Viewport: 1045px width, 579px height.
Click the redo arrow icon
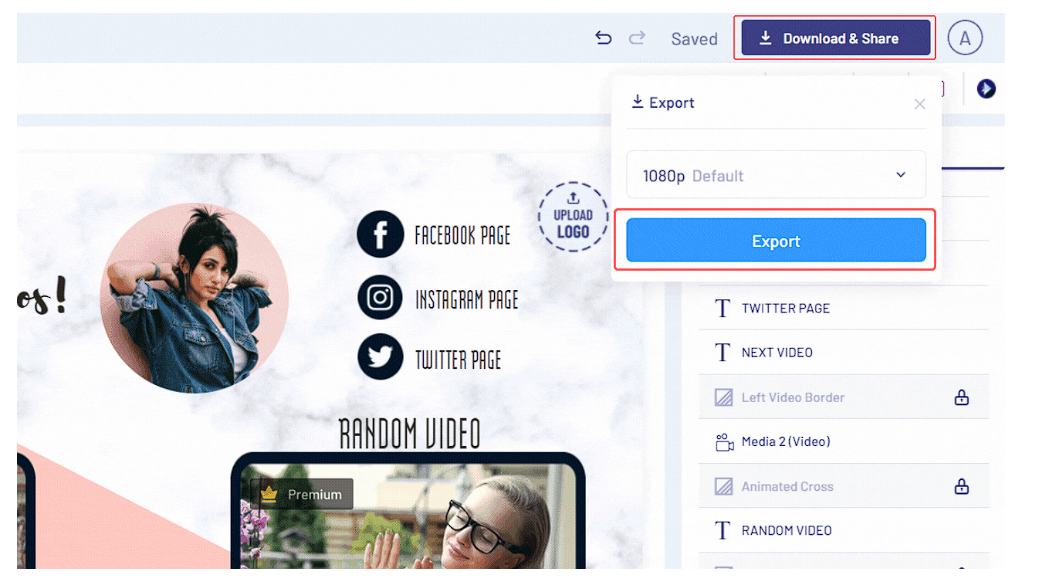tap(637, 37)
